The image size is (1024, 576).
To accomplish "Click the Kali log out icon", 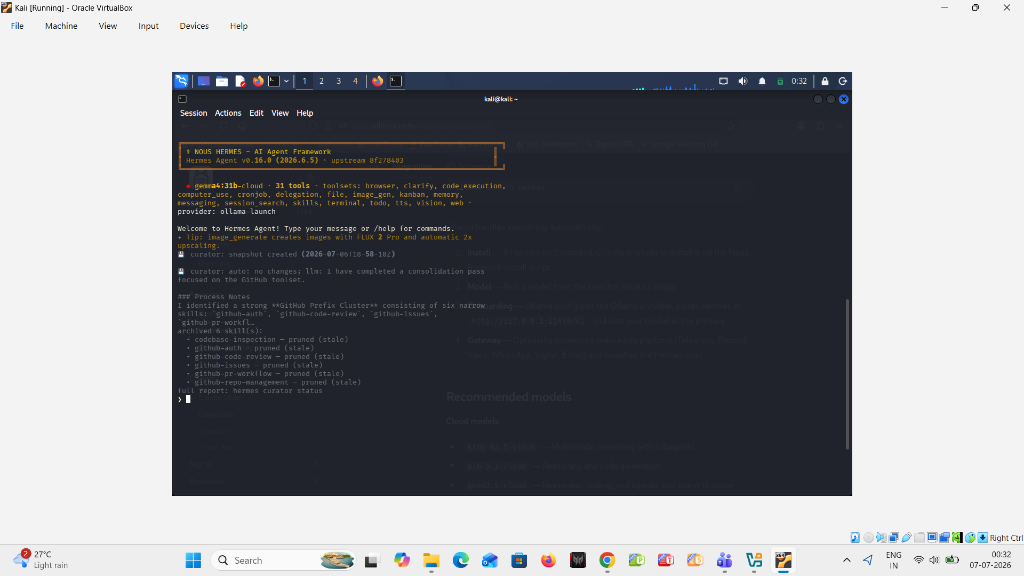I will (842, 81).
